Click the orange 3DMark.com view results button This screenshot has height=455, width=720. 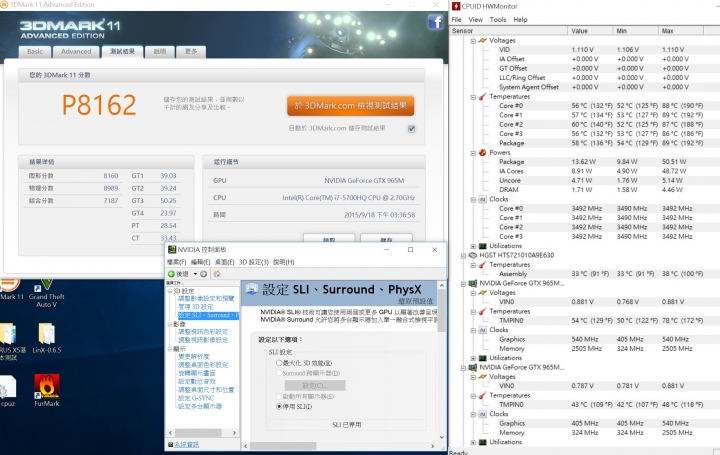[350, 106]
